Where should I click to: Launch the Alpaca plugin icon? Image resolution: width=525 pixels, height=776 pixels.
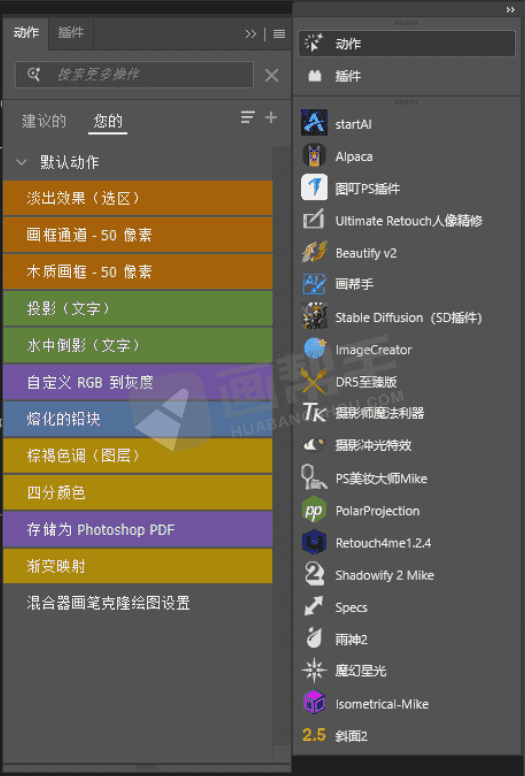(314, 156)
